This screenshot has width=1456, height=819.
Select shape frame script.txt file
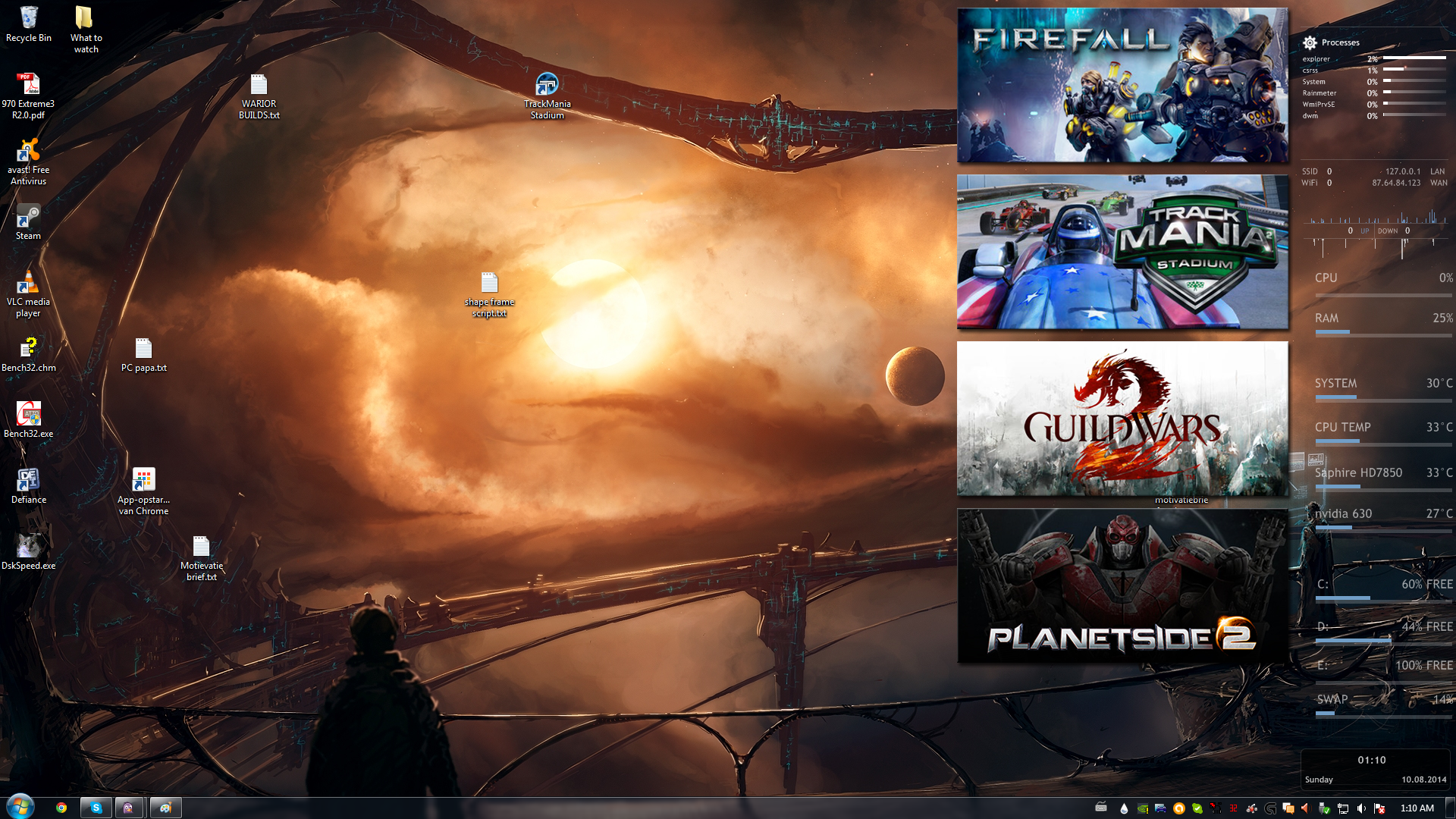click(489, 294)
